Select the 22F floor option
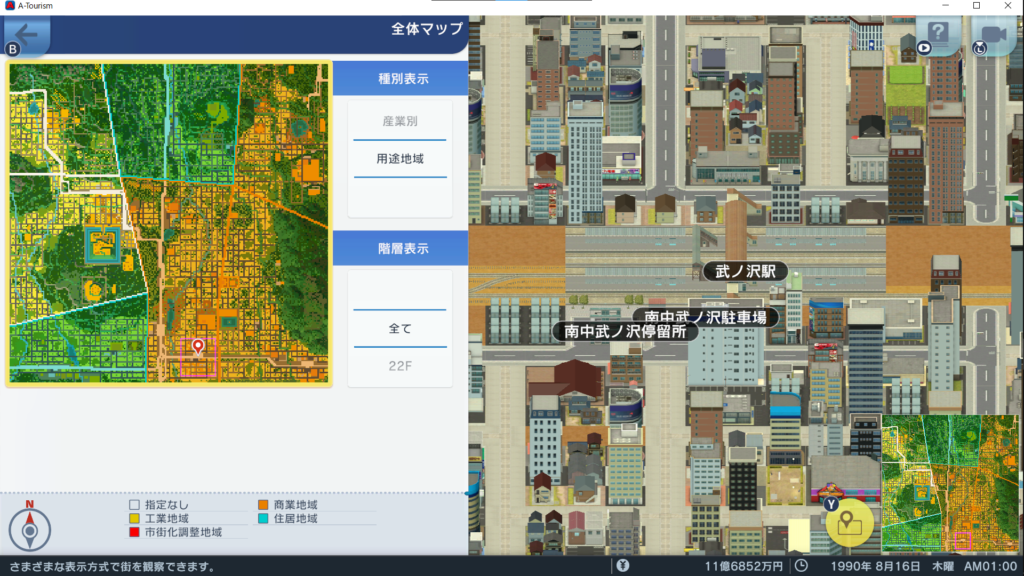 400,365
